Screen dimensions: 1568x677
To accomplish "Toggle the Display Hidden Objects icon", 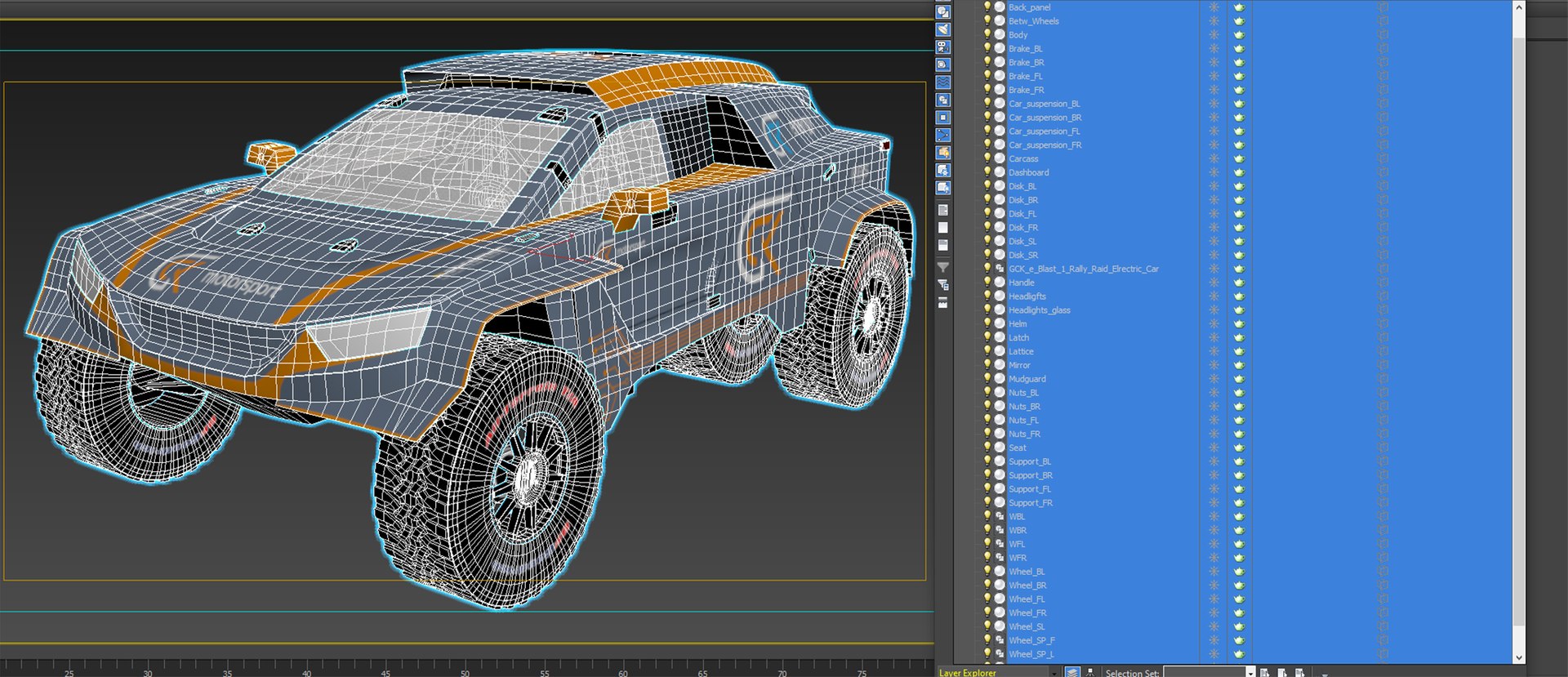I will 943,188.
